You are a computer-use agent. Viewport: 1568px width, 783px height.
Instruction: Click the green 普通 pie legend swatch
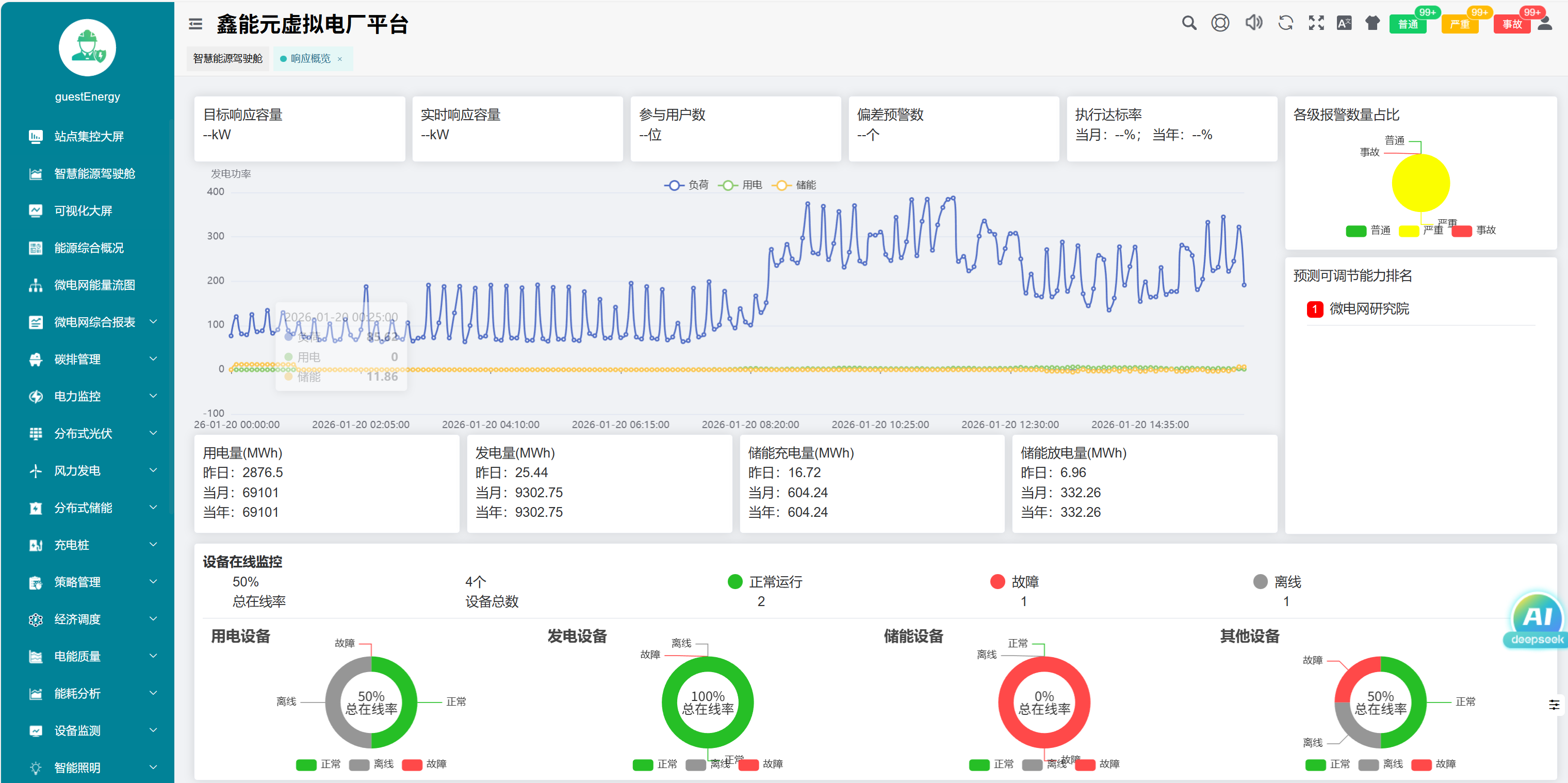click(x=1355, y=231)
